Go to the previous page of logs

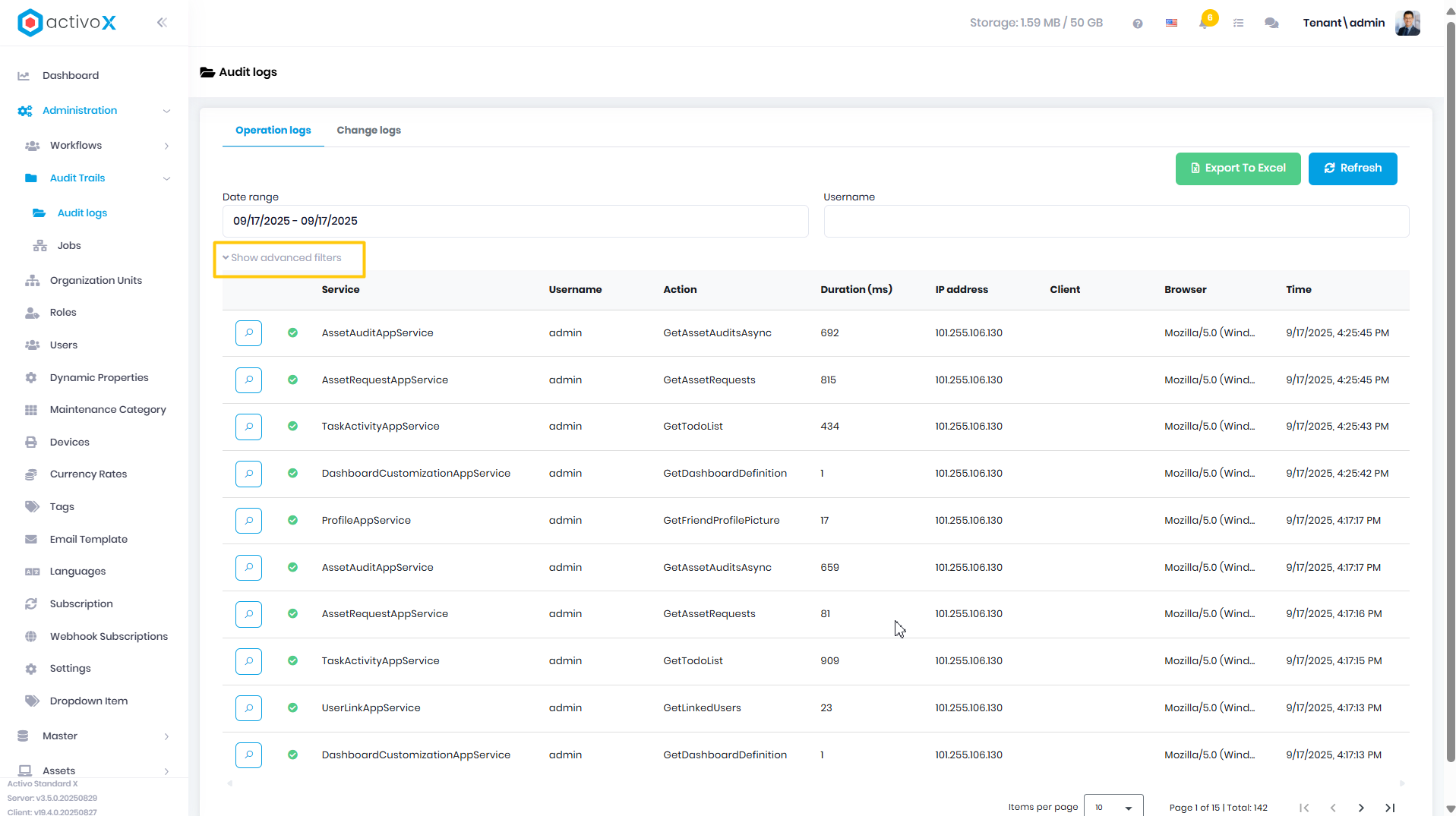click(x=1333, y=808)
